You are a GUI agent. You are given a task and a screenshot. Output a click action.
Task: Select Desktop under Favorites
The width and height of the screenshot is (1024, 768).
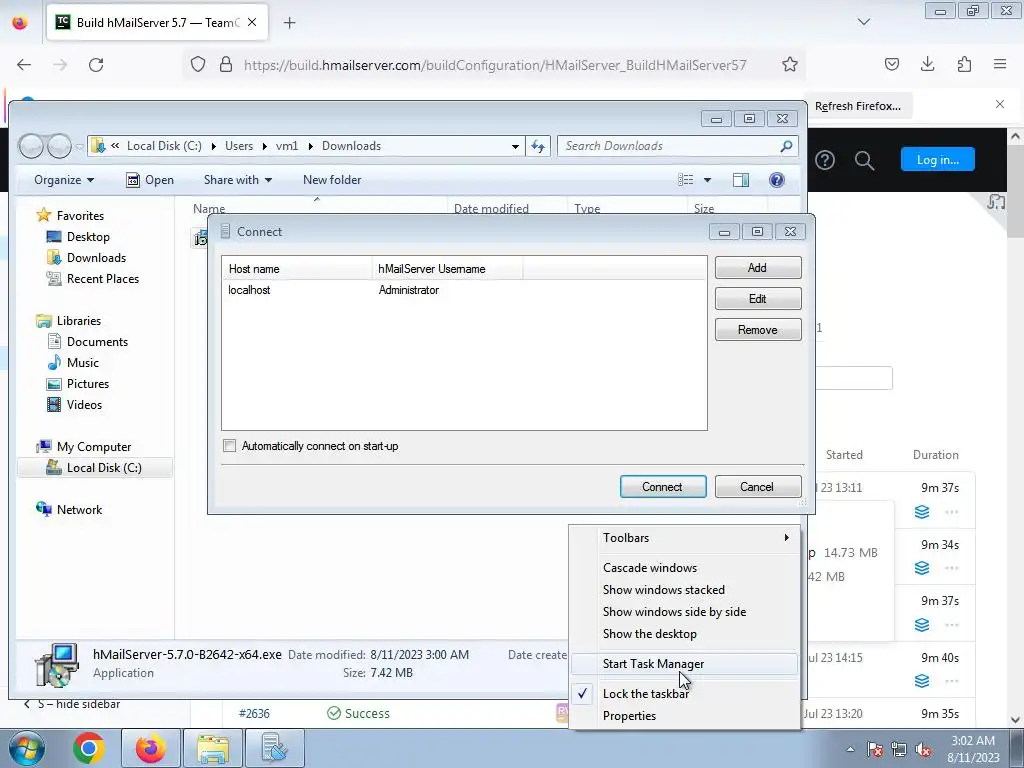78,236
